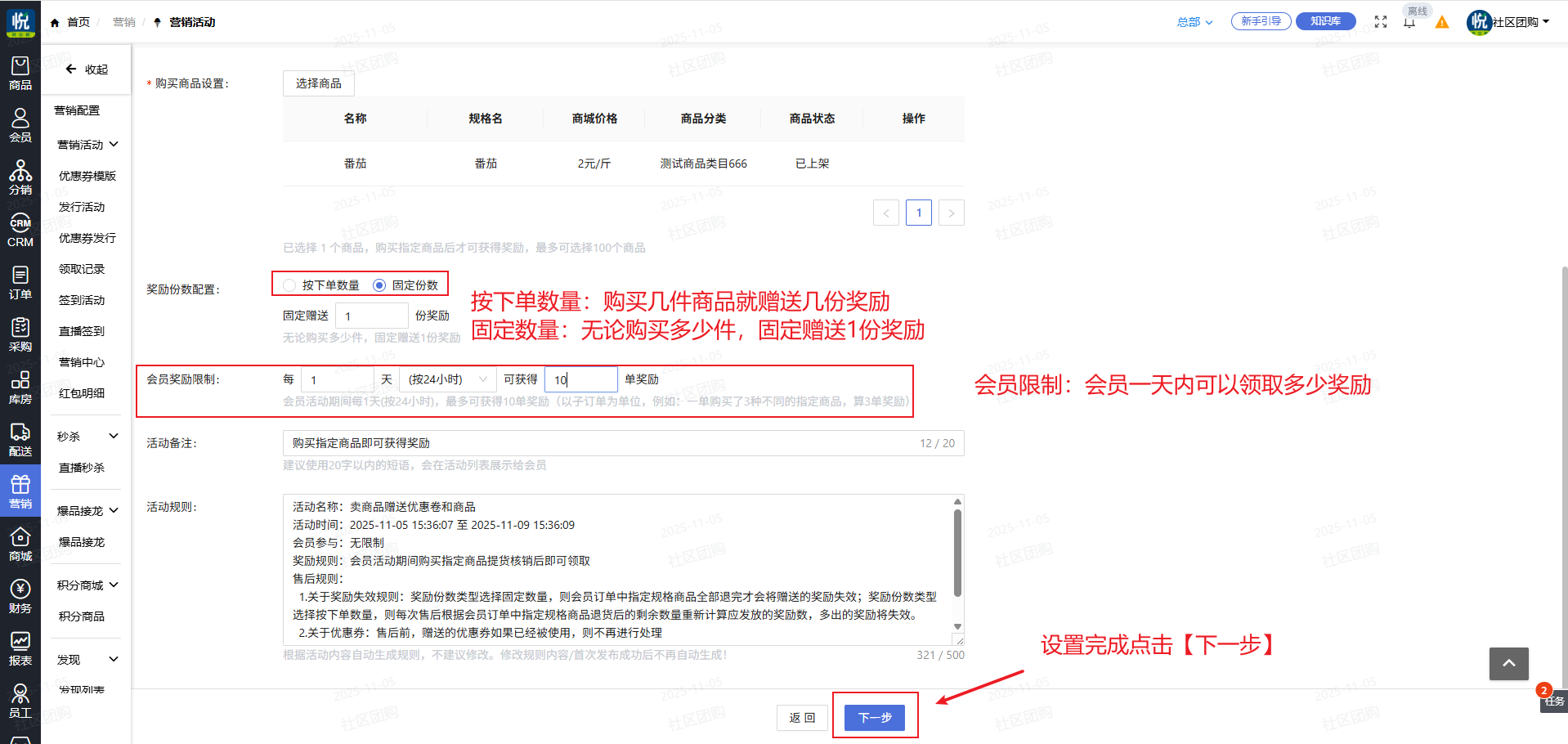This screenshot has width=1568, height=744.
Task: Click the scroll-to-top arrow button
Action: pyautogui.click(x=1508, y=663)
